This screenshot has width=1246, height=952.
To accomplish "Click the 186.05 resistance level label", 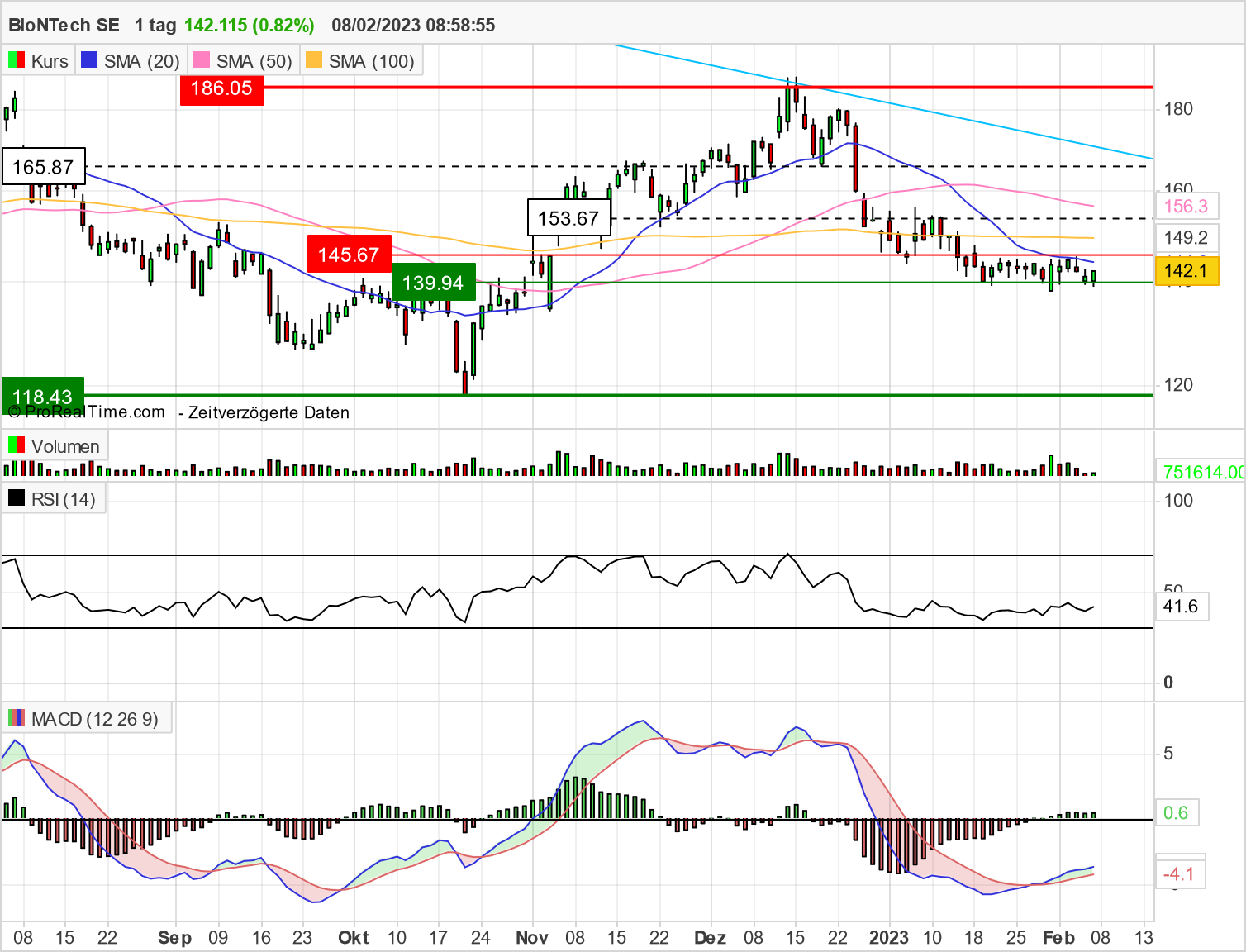I will click(221, 88).
